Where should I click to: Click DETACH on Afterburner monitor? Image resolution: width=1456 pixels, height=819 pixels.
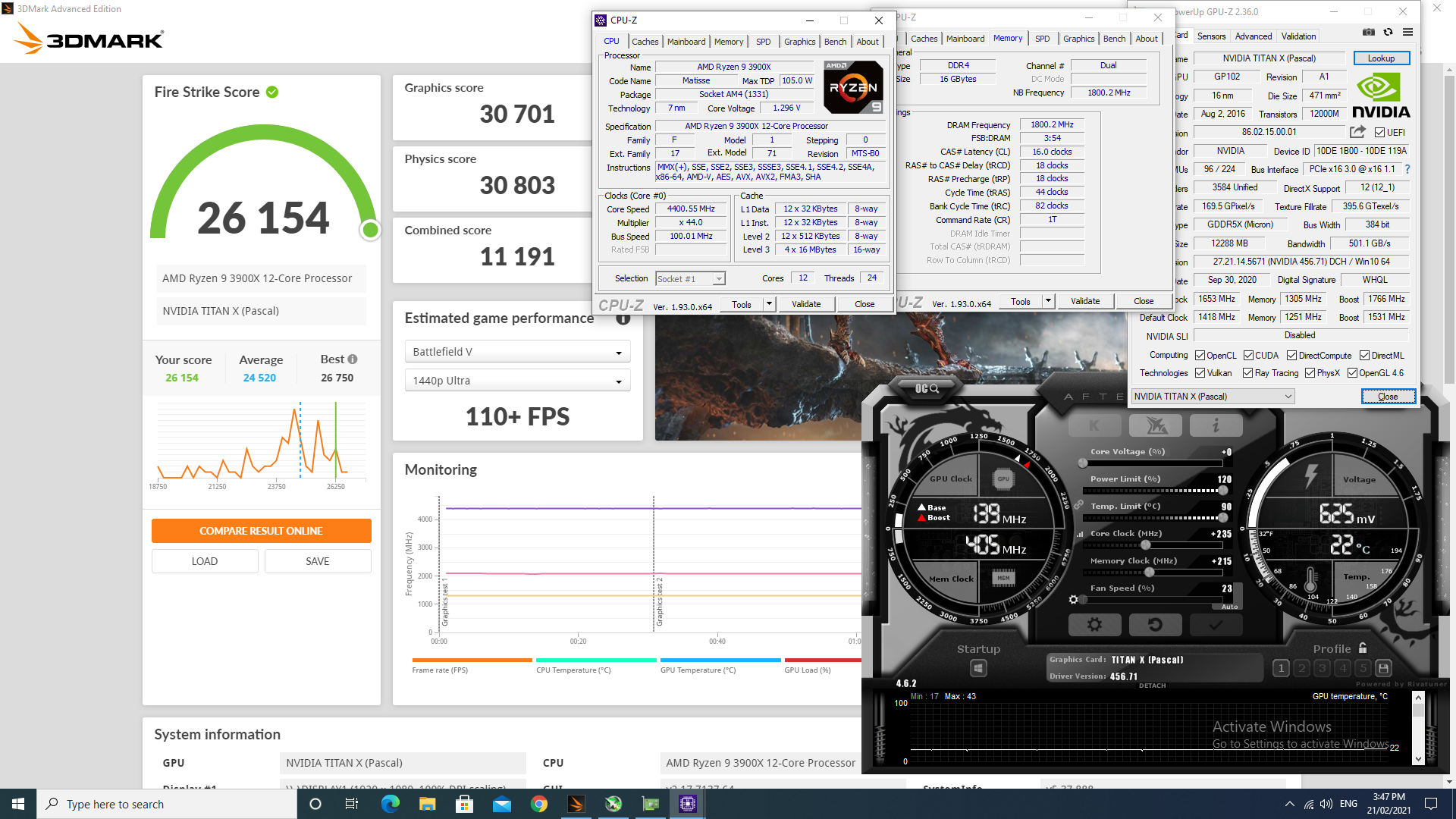click(1153, 686)
